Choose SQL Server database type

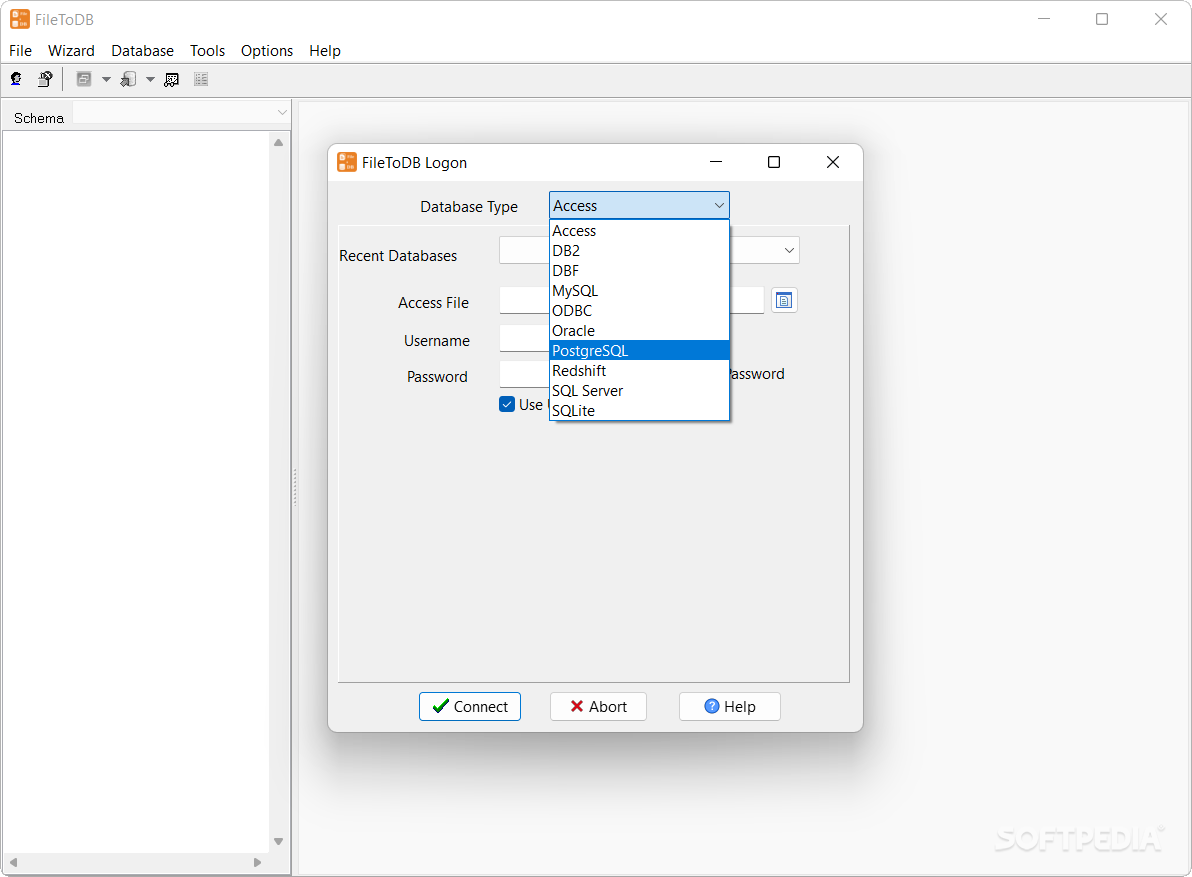[639, 391]
